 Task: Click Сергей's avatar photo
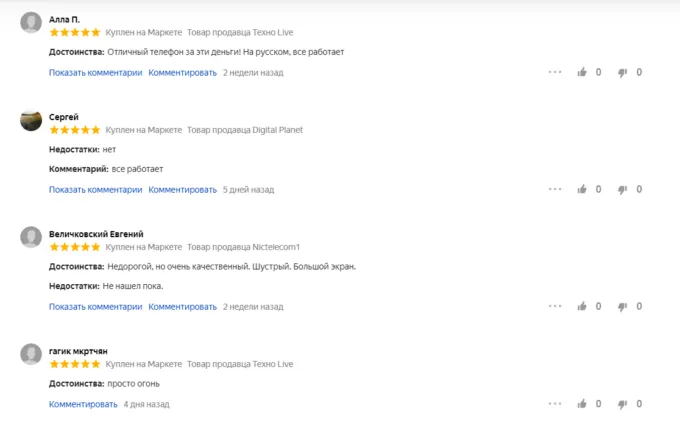pyautogui.click(x=31, y=120)
